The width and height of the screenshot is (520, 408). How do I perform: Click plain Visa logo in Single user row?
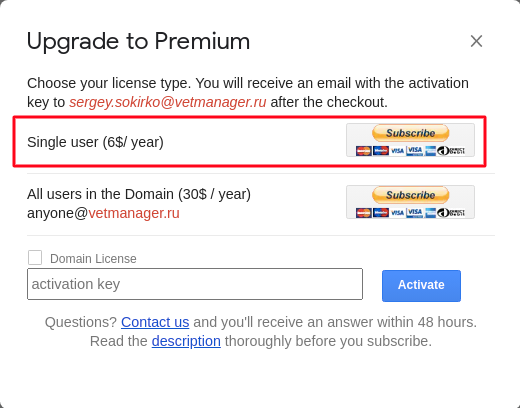click(397, 151)
